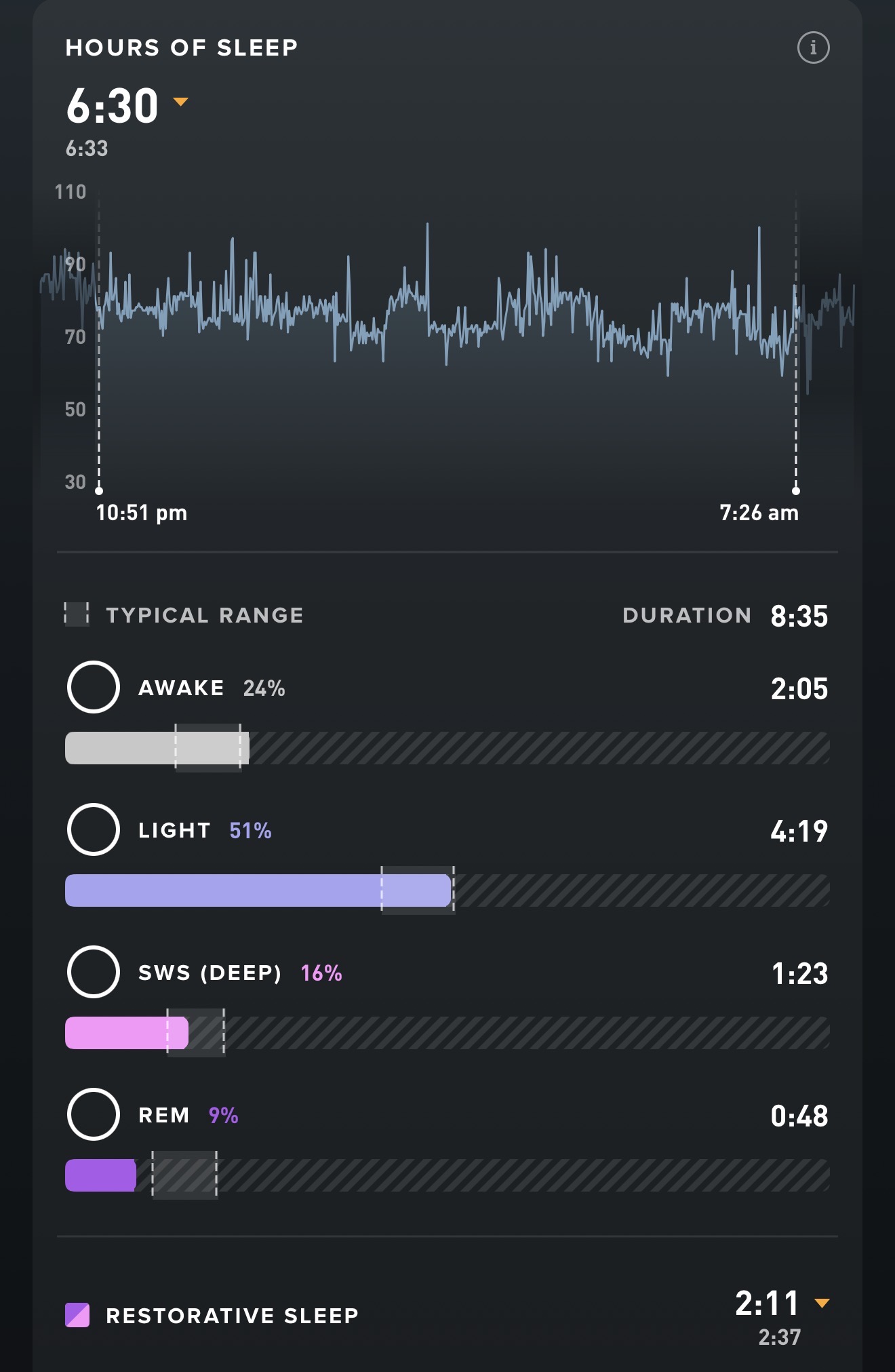The width and height of the screenshot is (895, 1372).
Task: Tap the Typical Range legend icon
Action: pos(77,614)
